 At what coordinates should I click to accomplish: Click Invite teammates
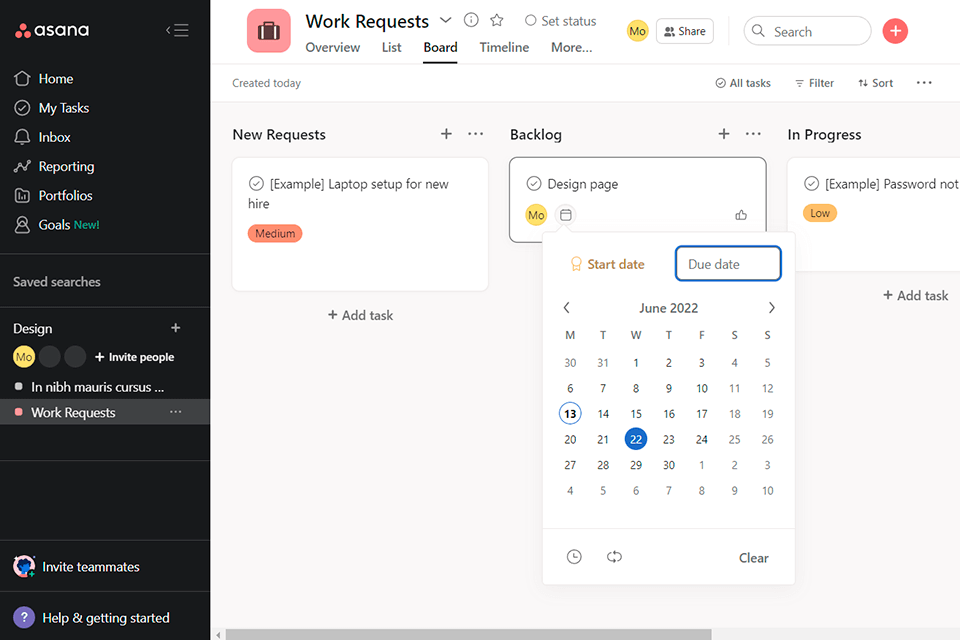click(x=77, y=567)
